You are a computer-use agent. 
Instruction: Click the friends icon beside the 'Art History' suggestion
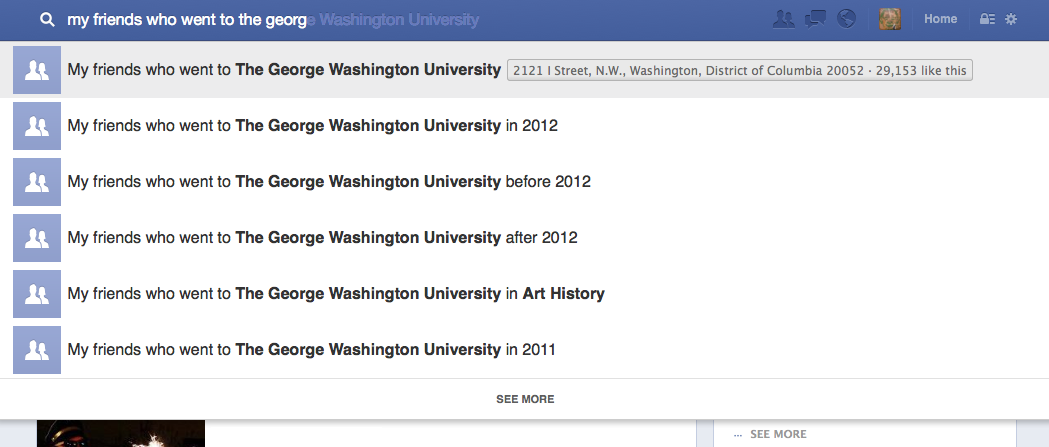[37, 294]
